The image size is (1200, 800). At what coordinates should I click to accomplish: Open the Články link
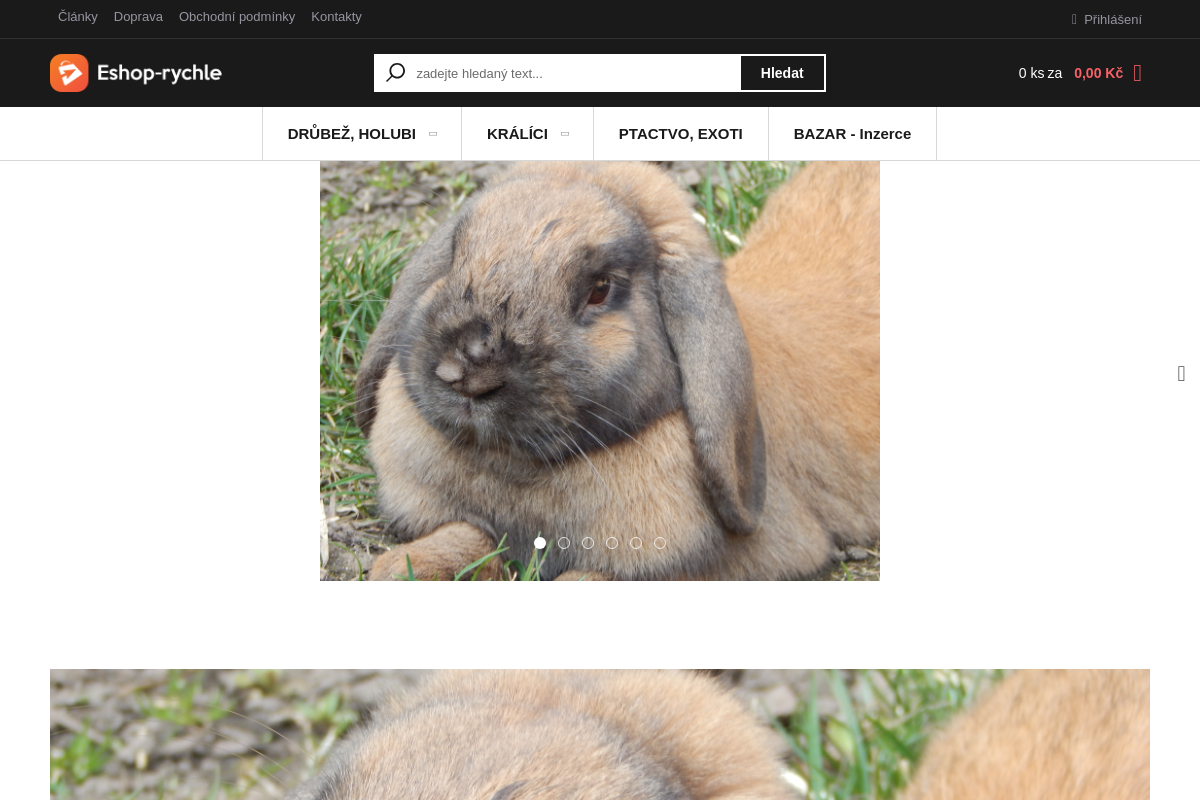tap(78, 17)
